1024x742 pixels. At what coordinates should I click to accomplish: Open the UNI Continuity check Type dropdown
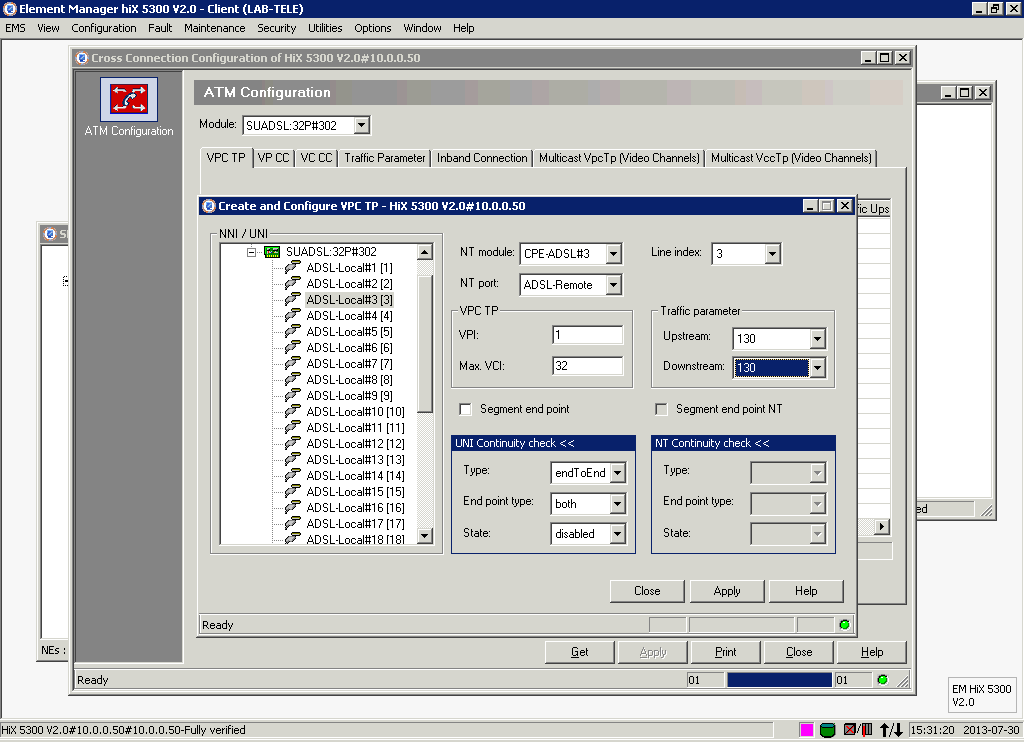(618, 473)
